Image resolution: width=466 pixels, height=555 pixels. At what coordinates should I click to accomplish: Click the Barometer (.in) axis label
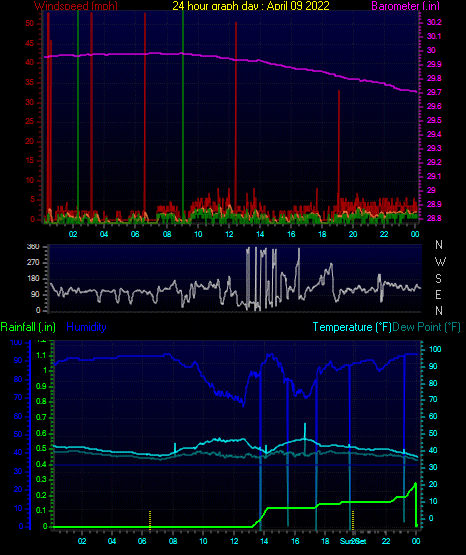[405, 6]
